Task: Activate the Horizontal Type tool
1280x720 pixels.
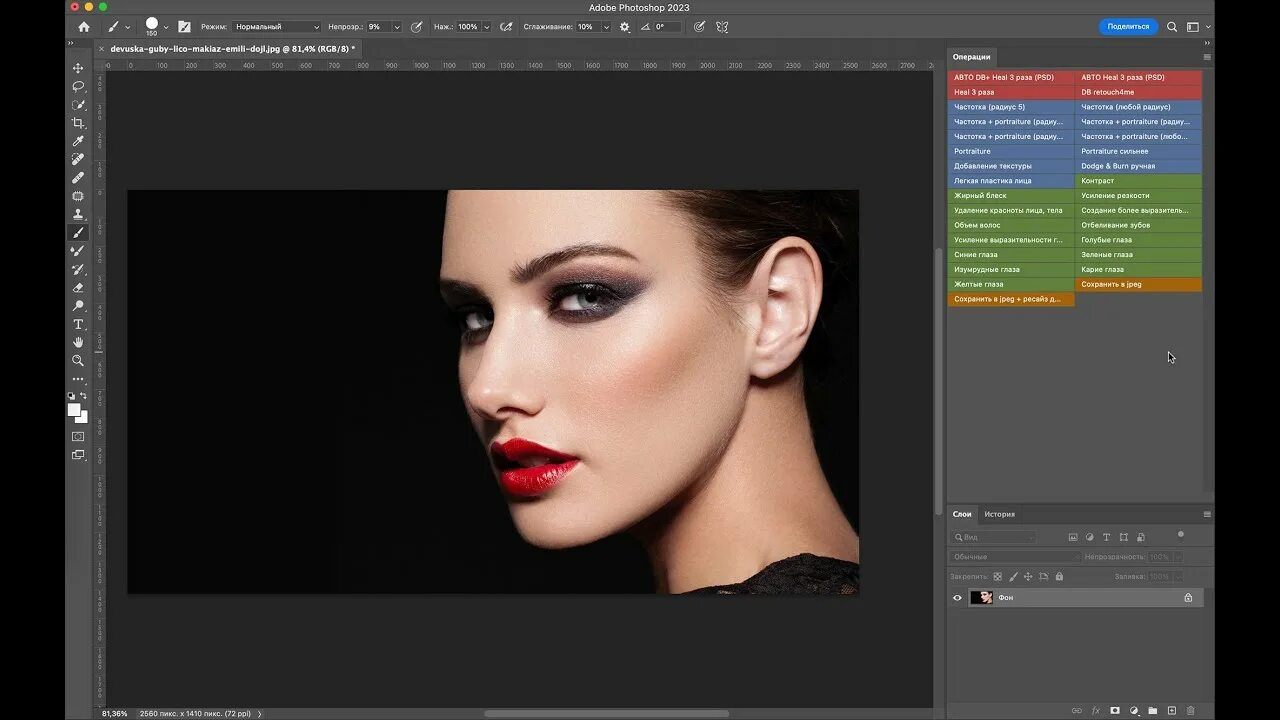Action: coord(78,324)
